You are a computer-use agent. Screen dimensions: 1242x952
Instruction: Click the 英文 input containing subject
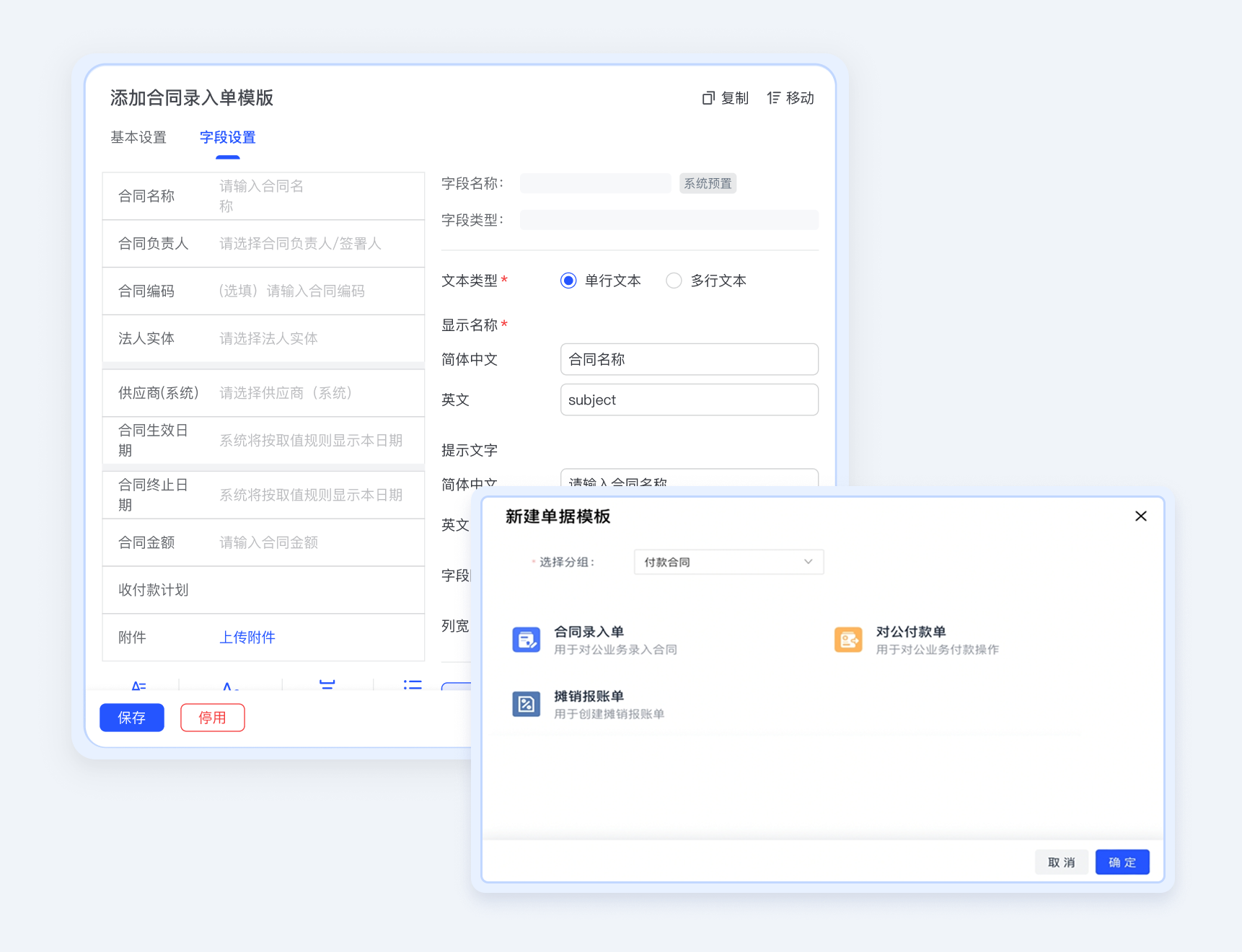click(689, 400)
